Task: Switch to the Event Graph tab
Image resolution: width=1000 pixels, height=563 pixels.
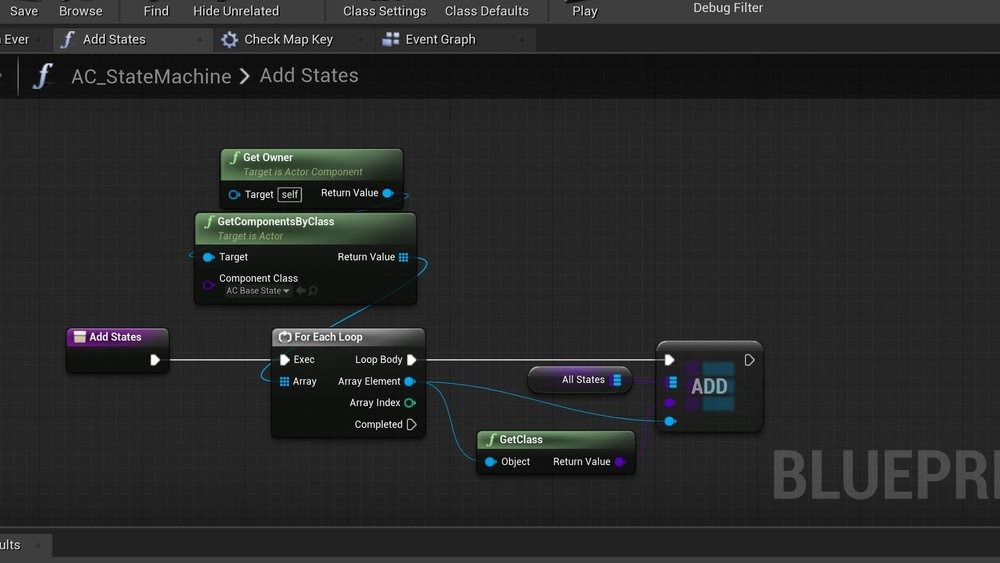Action: click(x=440, y=40)
